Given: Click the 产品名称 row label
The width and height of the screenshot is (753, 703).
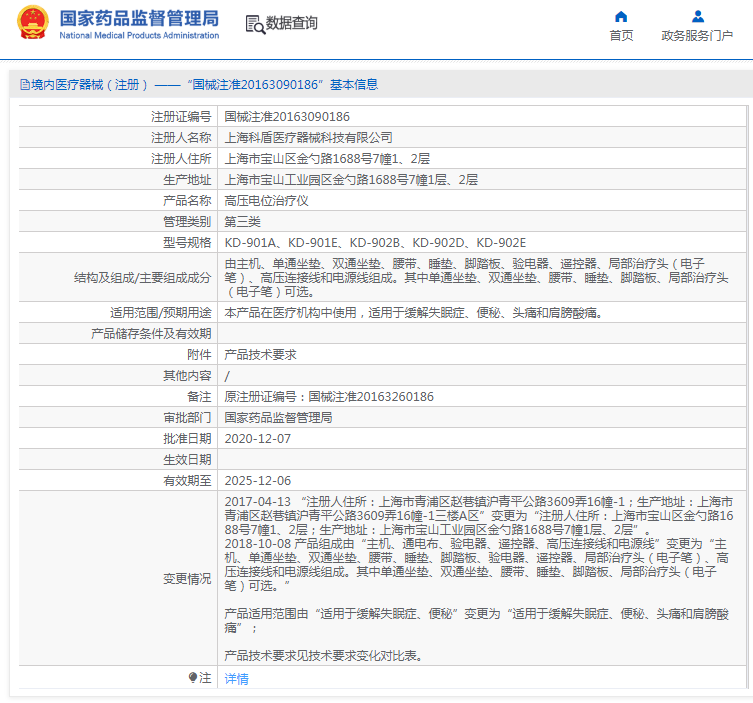Looking at the screenshot, I should click(187, 201).
